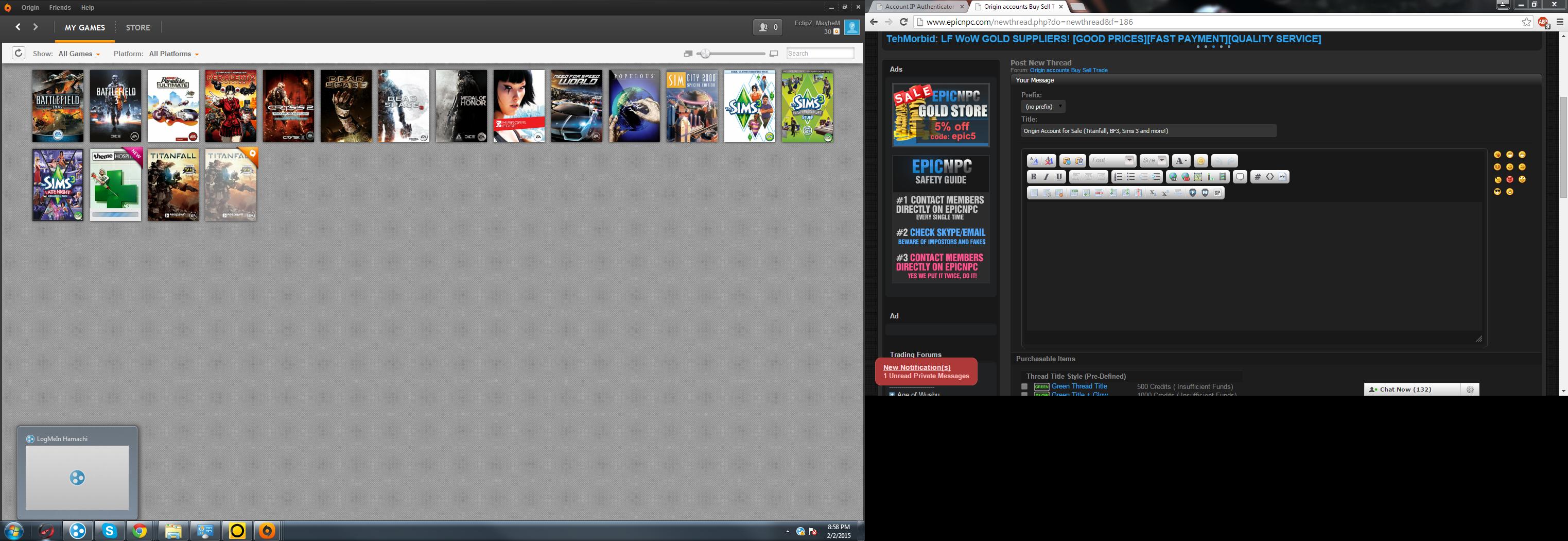The width and height of the screenshot is (1568, 541).
Task: Click the EclipZ_MayheM profile avatar
Action: tap(851, 27)
